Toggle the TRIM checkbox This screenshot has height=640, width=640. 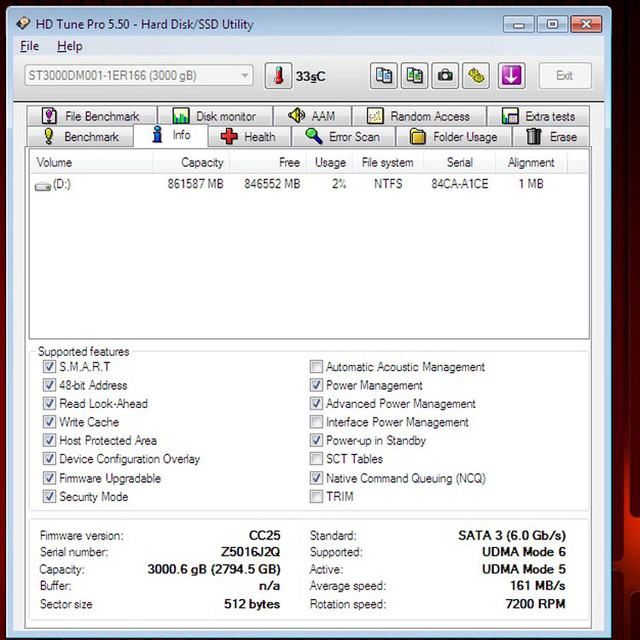pyautogui.click(x=316, y=496)
